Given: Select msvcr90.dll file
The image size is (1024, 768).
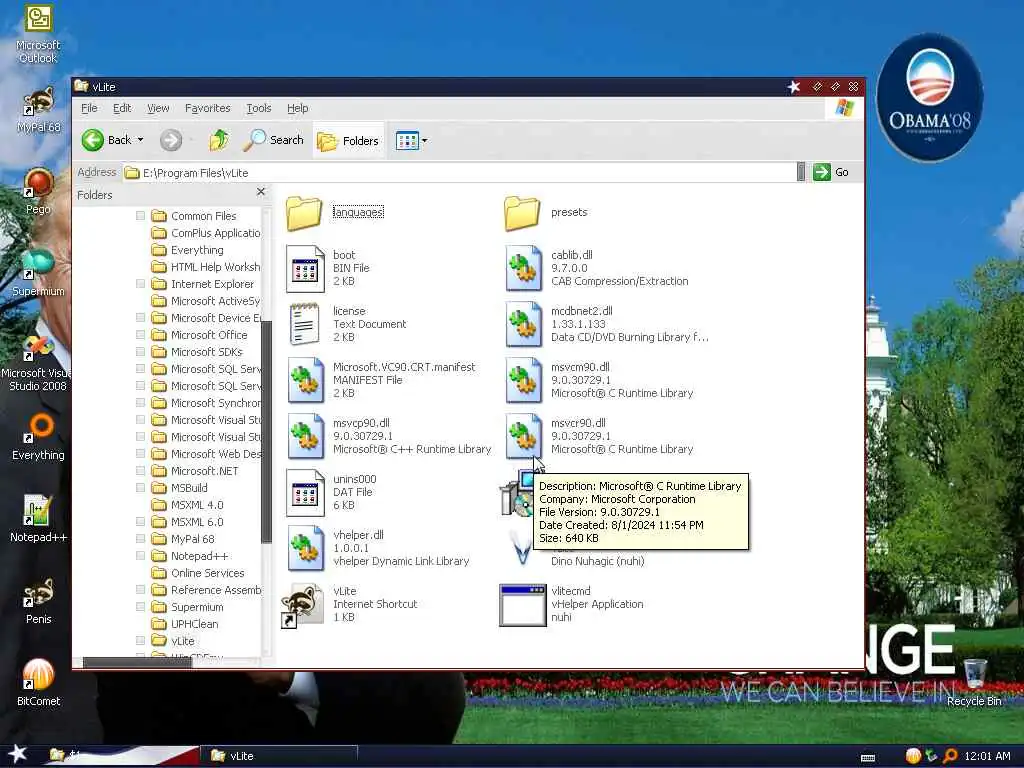Looking at the screenshot, I should [x=523, y=436].
